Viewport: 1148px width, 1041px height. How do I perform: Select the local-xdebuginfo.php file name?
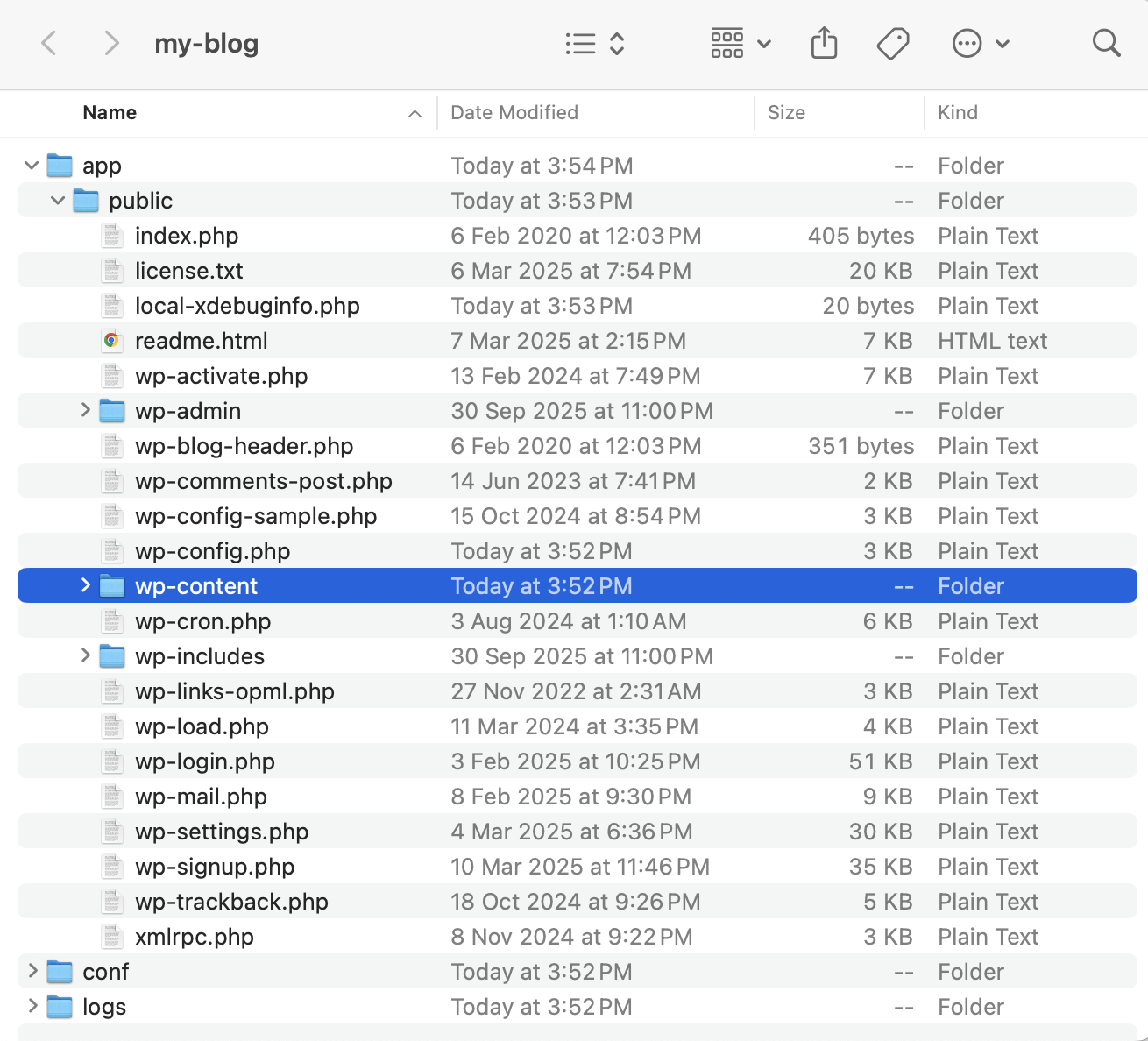click(247, 306)
